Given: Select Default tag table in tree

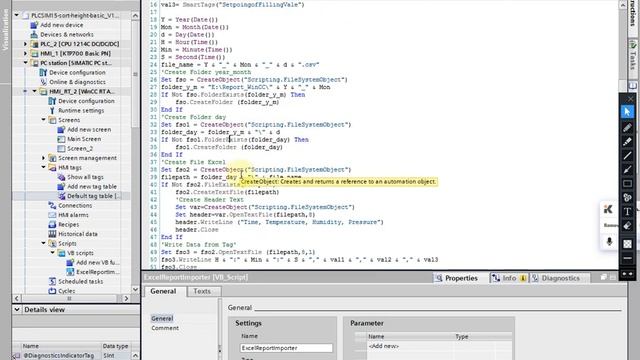Looking at the screenshot, I should (x=94, y=196).
